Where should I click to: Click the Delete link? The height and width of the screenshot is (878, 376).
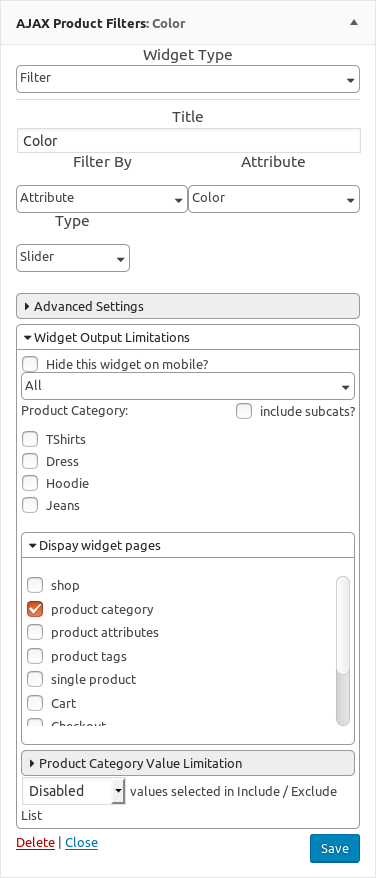click(35, 843)
